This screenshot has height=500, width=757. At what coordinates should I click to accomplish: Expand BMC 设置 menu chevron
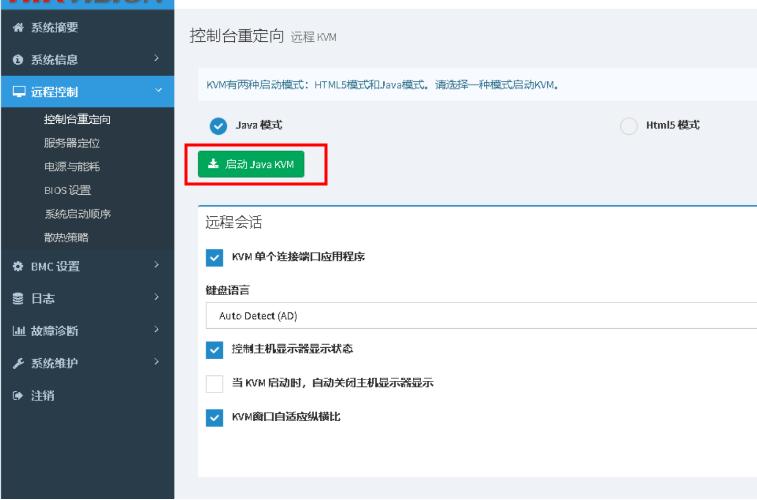(156, 265)
